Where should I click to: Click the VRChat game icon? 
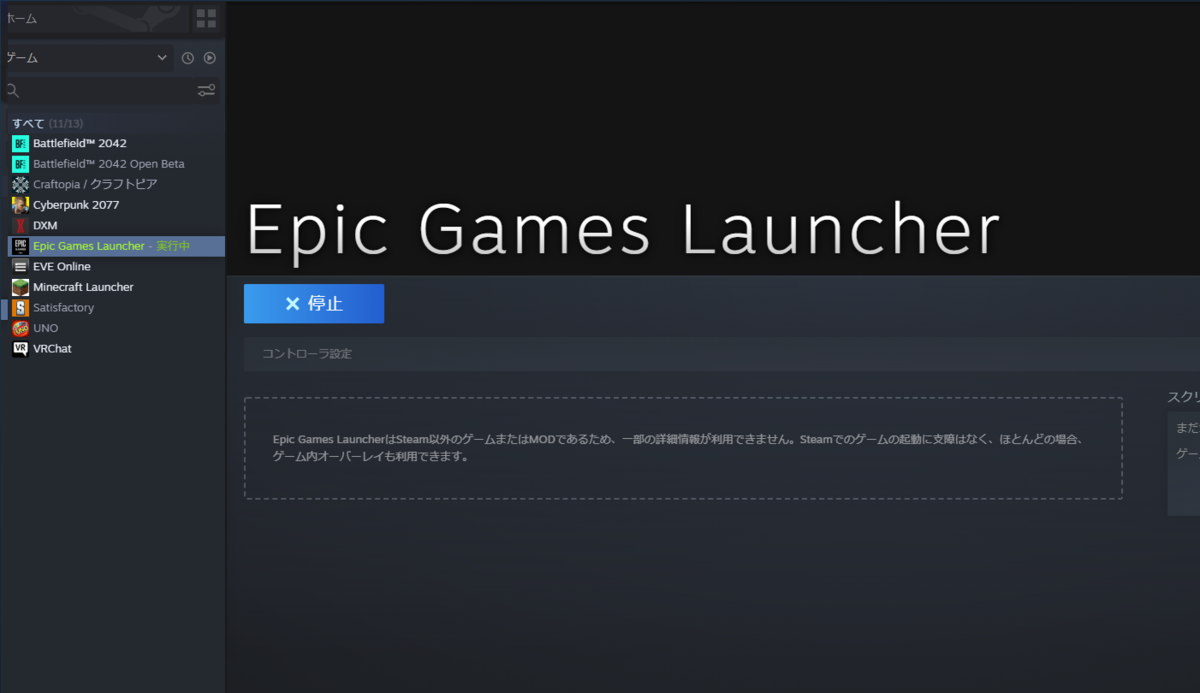click(20, 349)
